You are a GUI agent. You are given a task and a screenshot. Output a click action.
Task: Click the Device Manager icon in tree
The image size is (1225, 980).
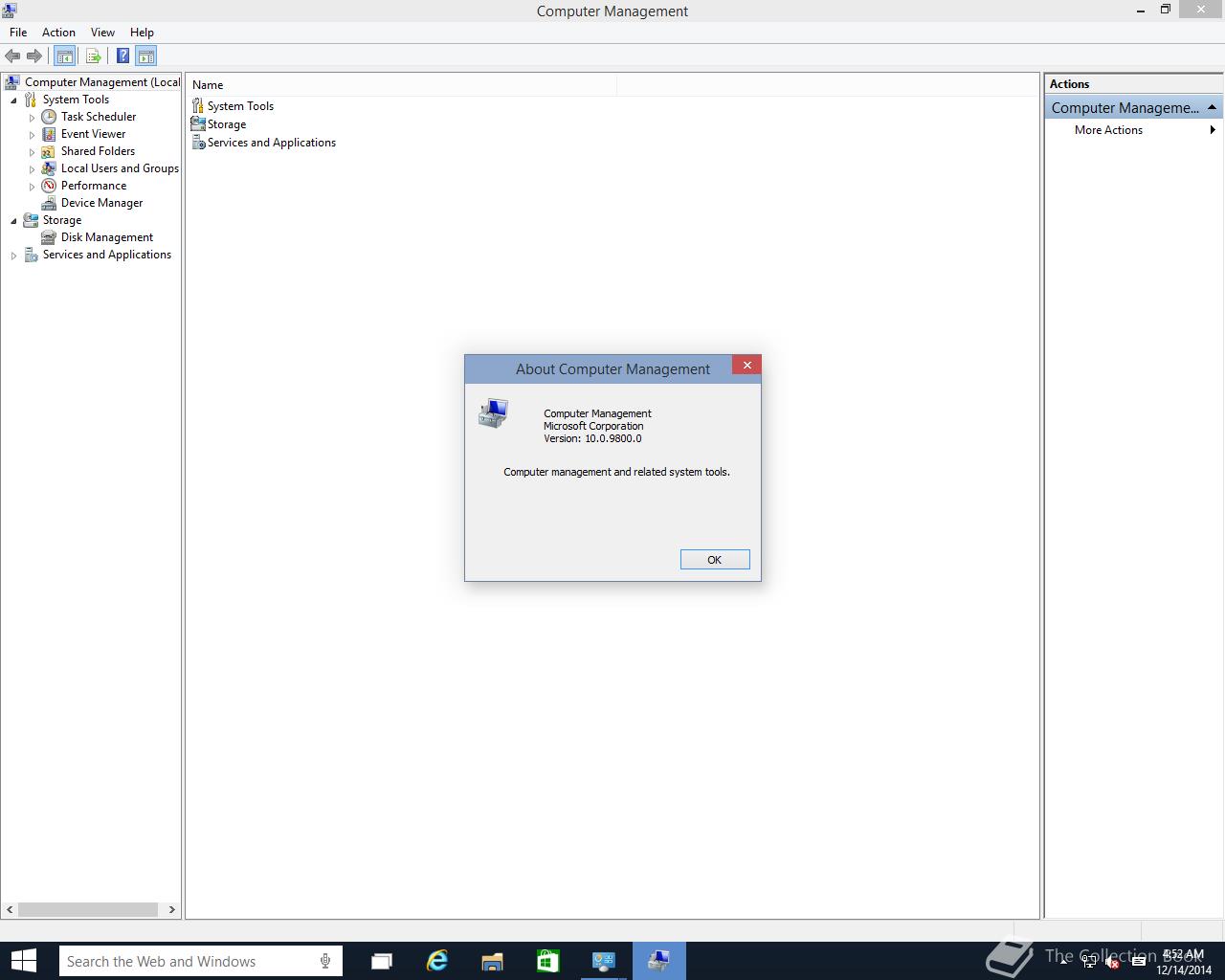(49, 203)
